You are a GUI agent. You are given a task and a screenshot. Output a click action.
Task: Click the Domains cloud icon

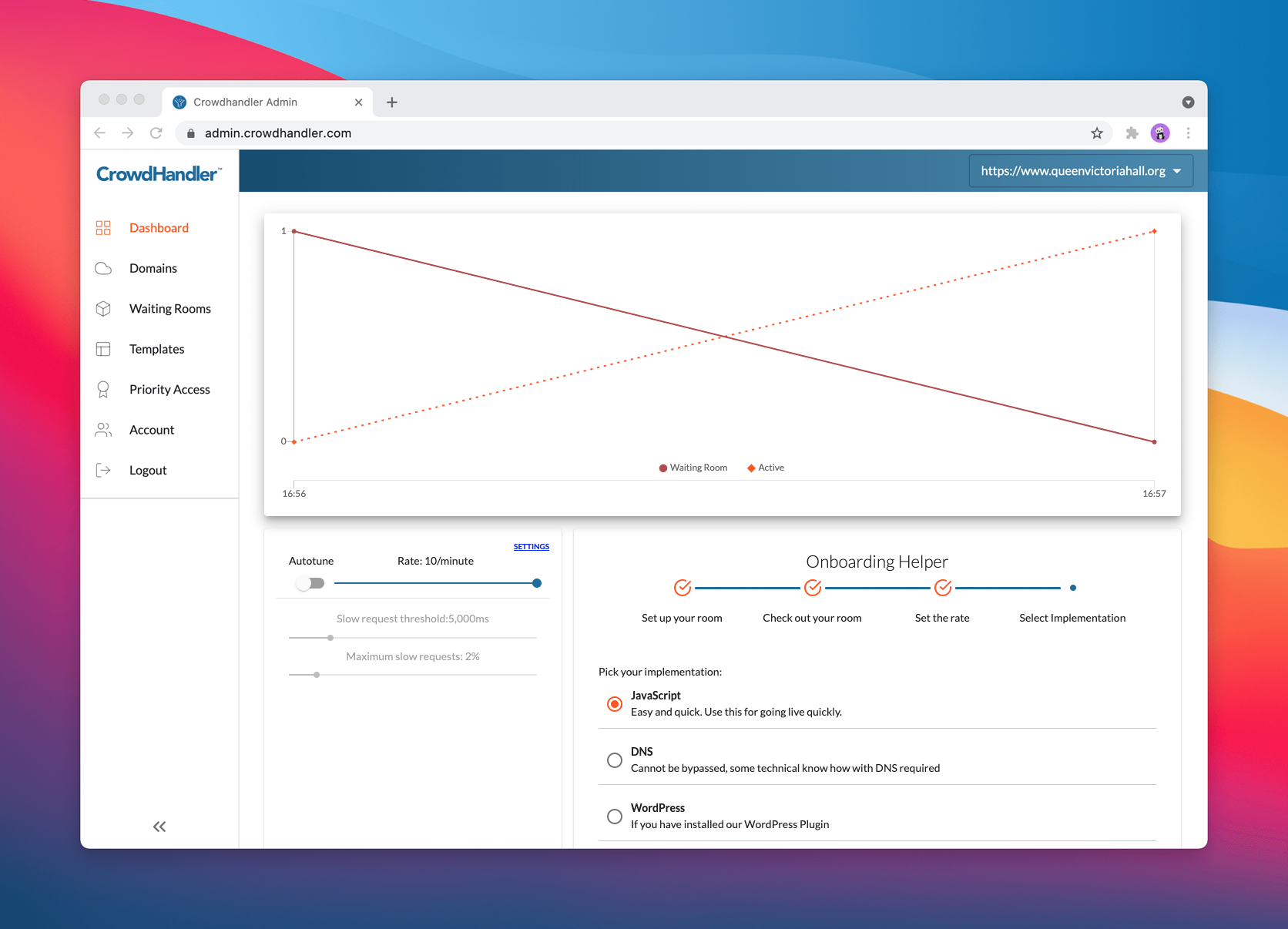coord(103,268)
